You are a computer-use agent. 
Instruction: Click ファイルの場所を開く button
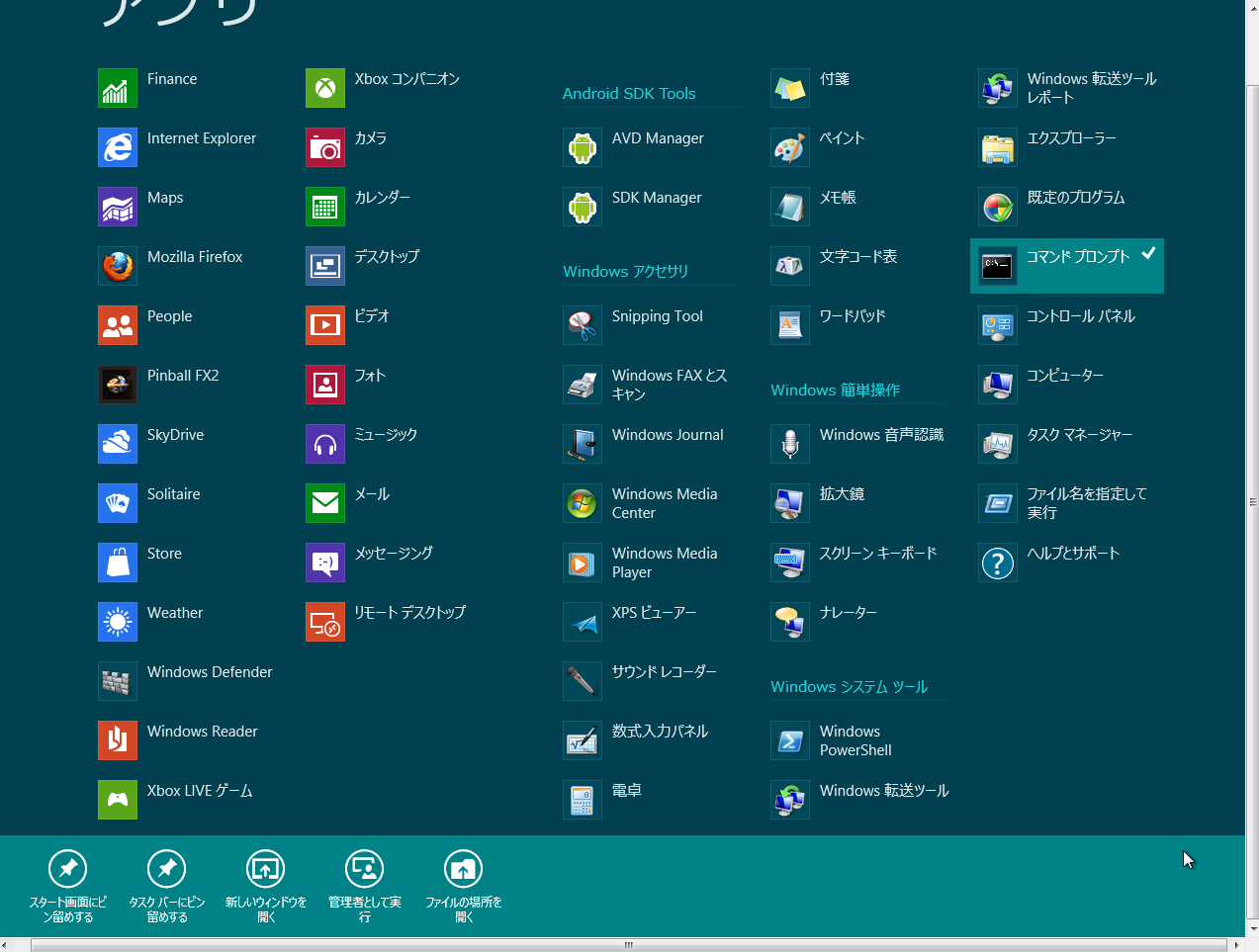point(464,887)
